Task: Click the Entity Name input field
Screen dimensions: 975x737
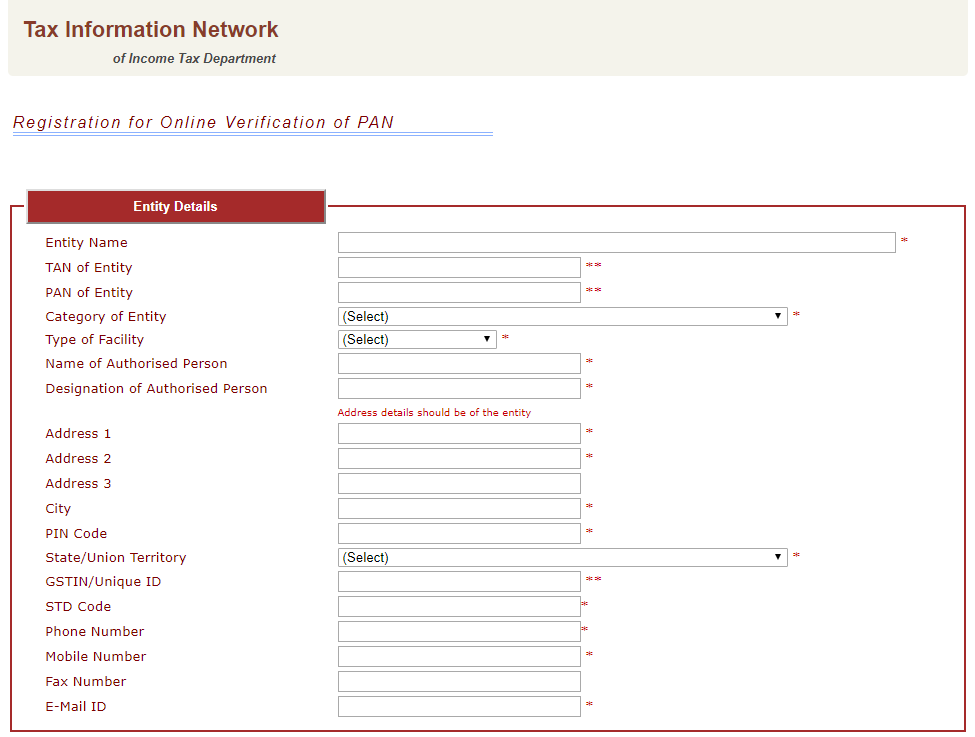Action: [x=616, y=243]
